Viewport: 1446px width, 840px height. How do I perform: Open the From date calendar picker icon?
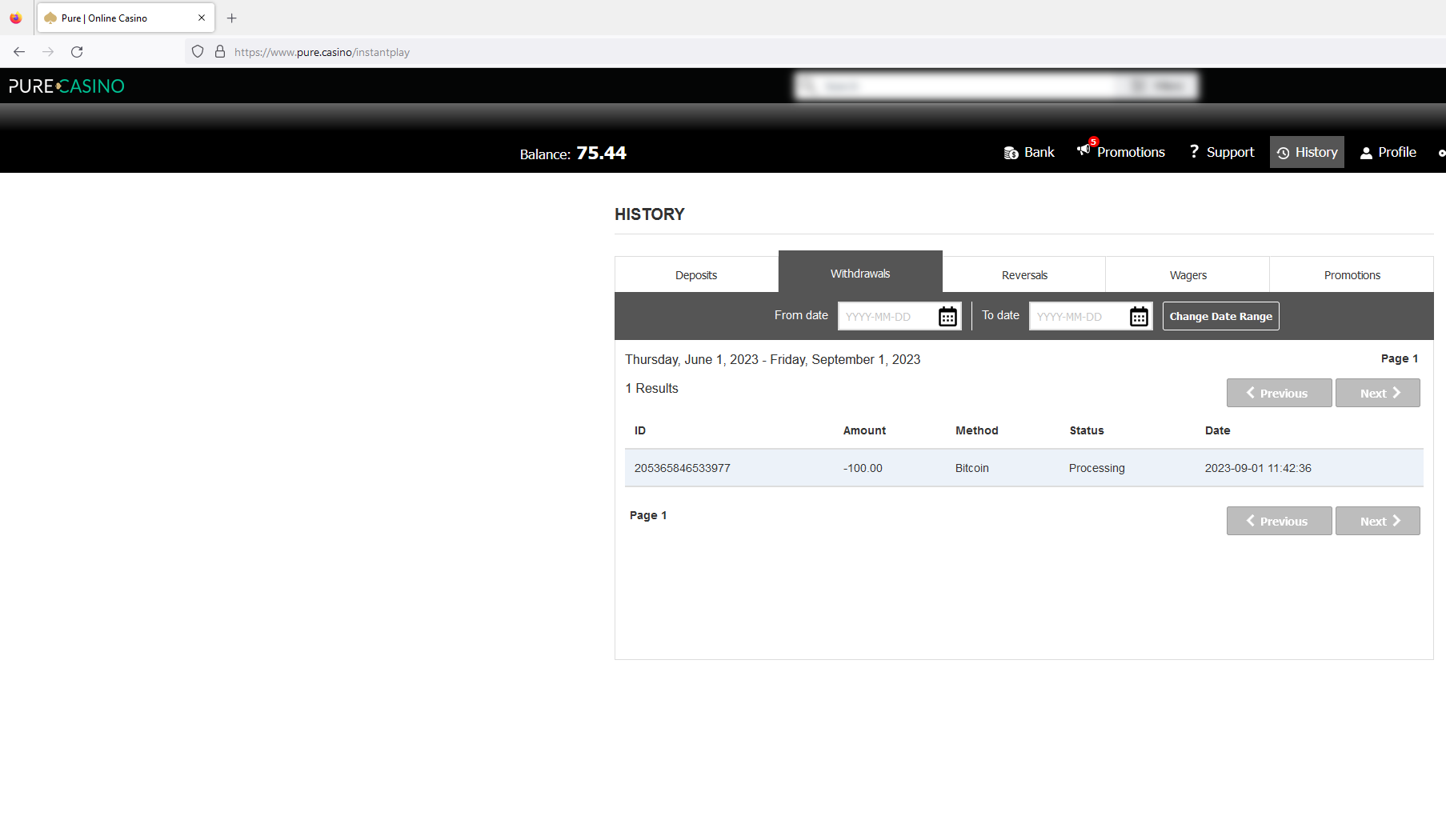(x=947, y=316)
